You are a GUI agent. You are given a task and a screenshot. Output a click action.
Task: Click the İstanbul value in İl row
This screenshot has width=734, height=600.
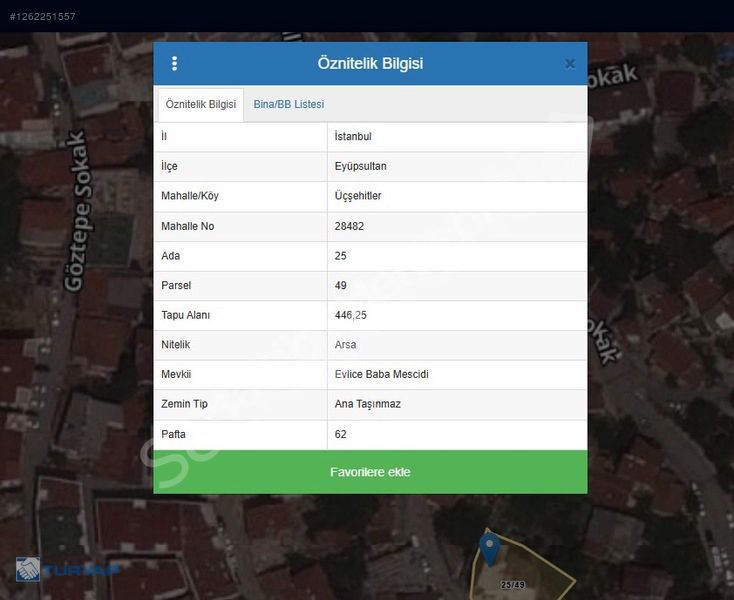pos(353,137)
